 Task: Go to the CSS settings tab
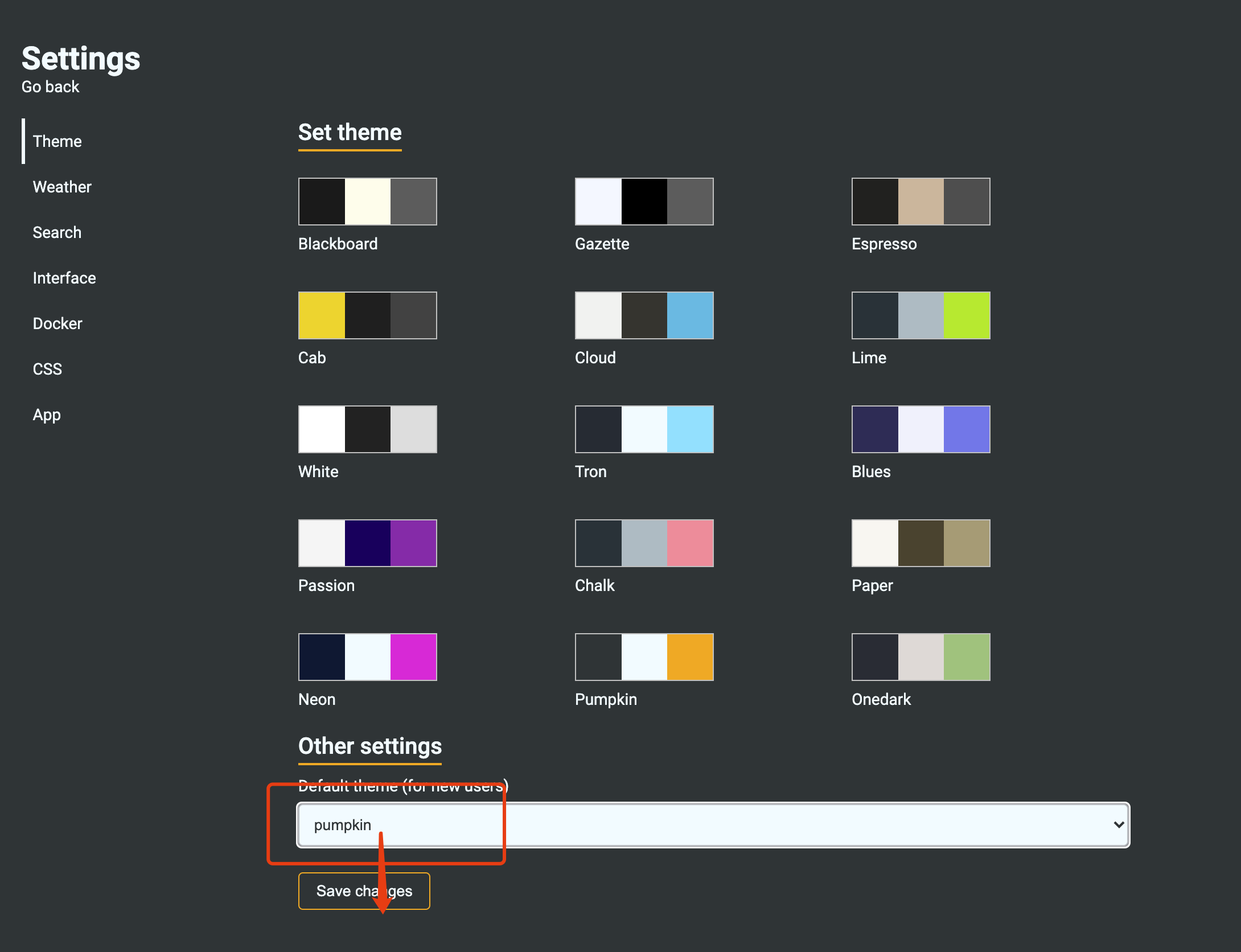[x=47, y=369]
